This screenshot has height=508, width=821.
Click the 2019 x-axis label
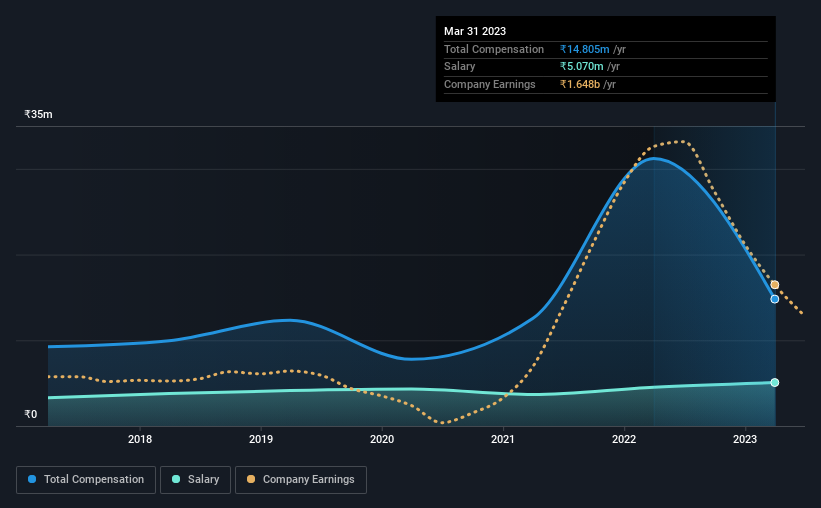tap(261, 439)
